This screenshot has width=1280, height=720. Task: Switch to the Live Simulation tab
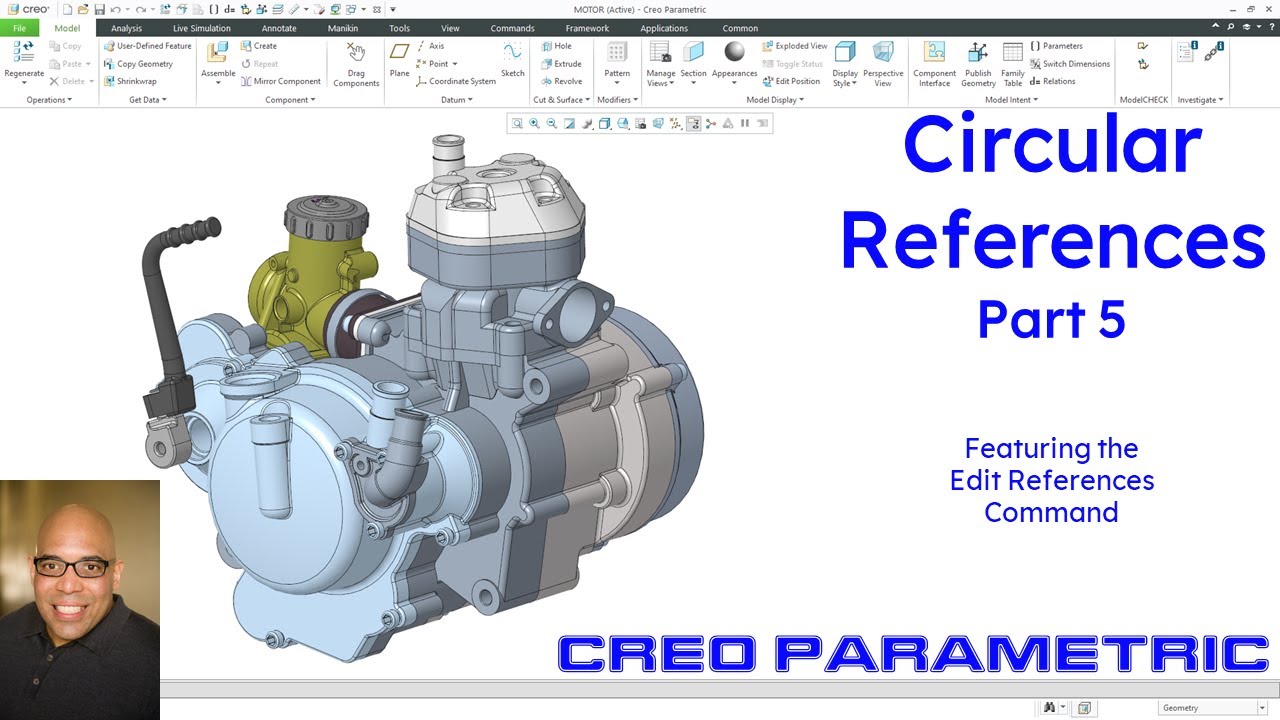(201, 28)
